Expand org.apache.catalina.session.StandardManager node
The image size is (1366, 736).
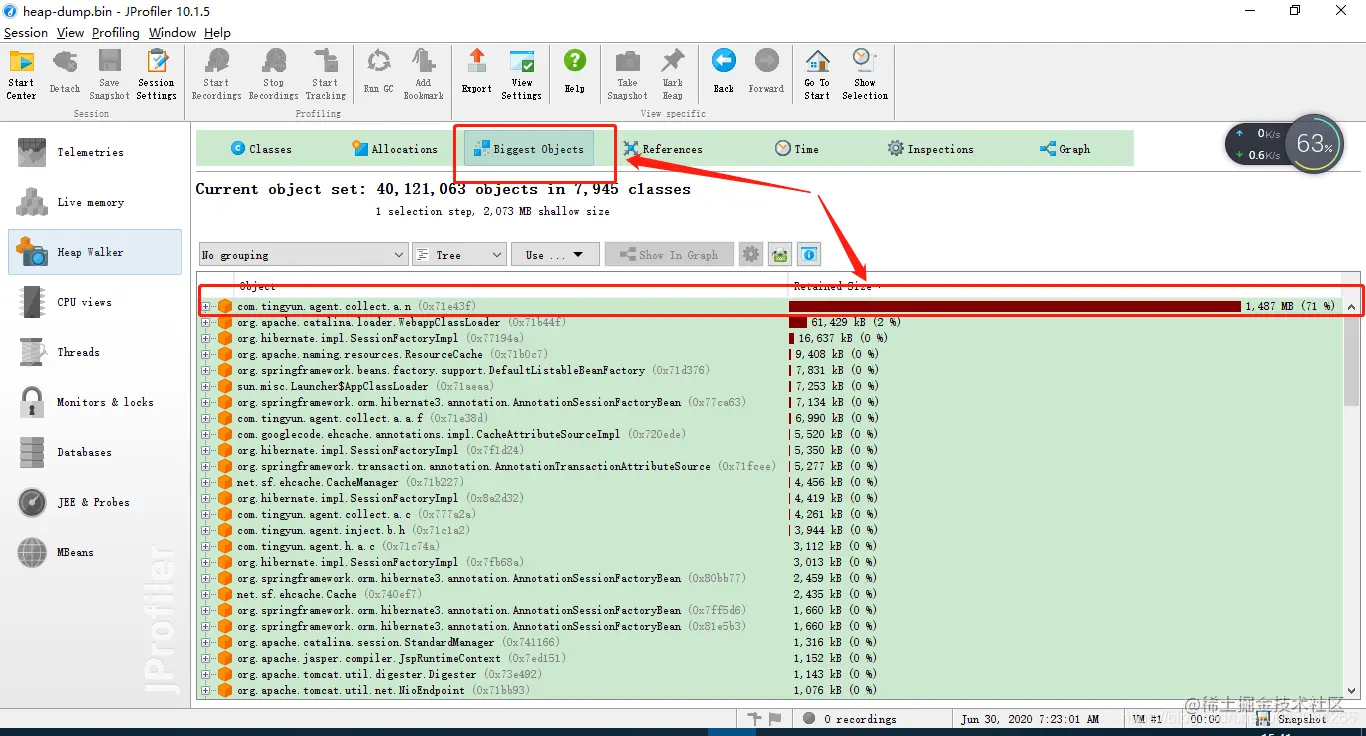pyautogui.click(x=206, y=642)
